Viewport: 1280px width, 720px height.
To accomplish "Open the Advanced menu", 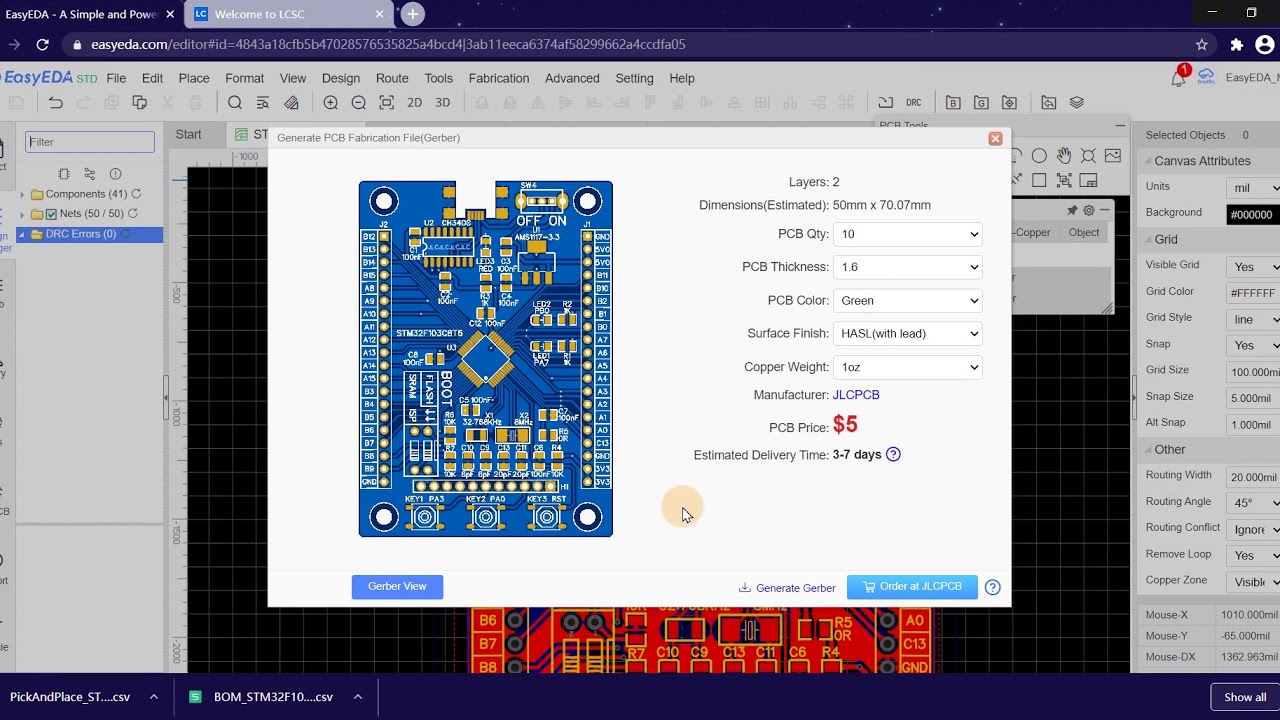I will click(x=572, y=78).
